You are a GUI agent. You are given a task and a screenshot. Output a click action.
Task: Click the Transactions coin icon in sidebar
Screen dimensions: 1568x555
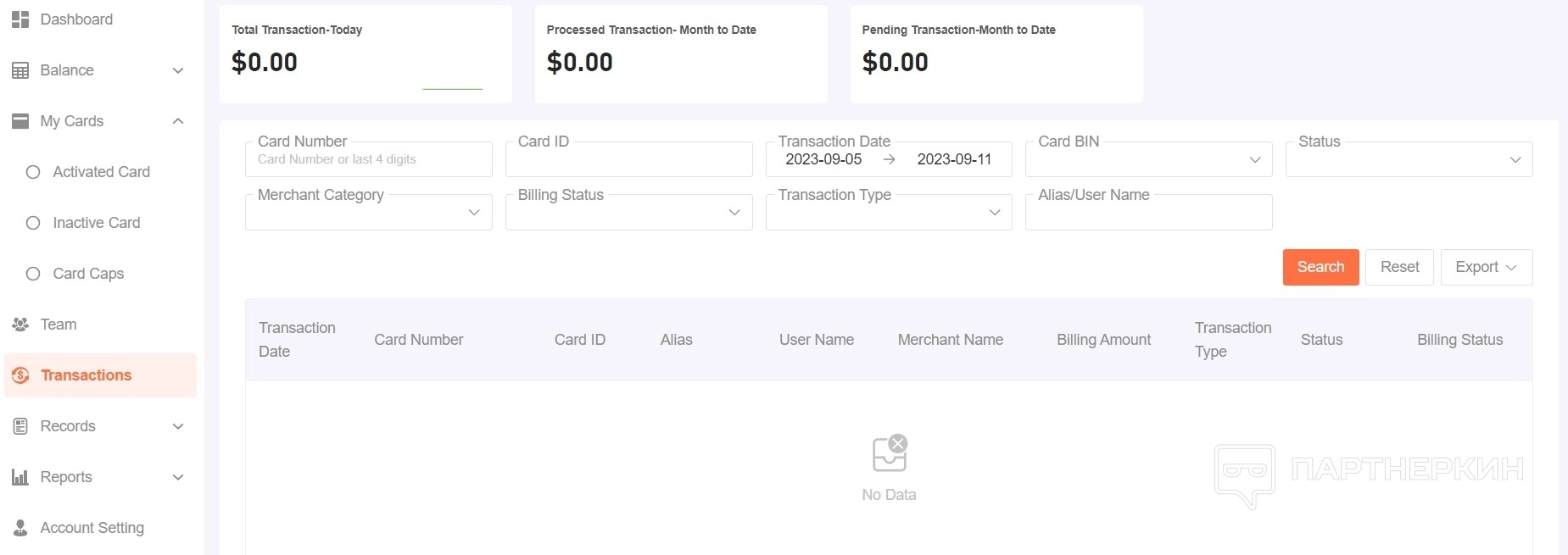click(20, 375)
